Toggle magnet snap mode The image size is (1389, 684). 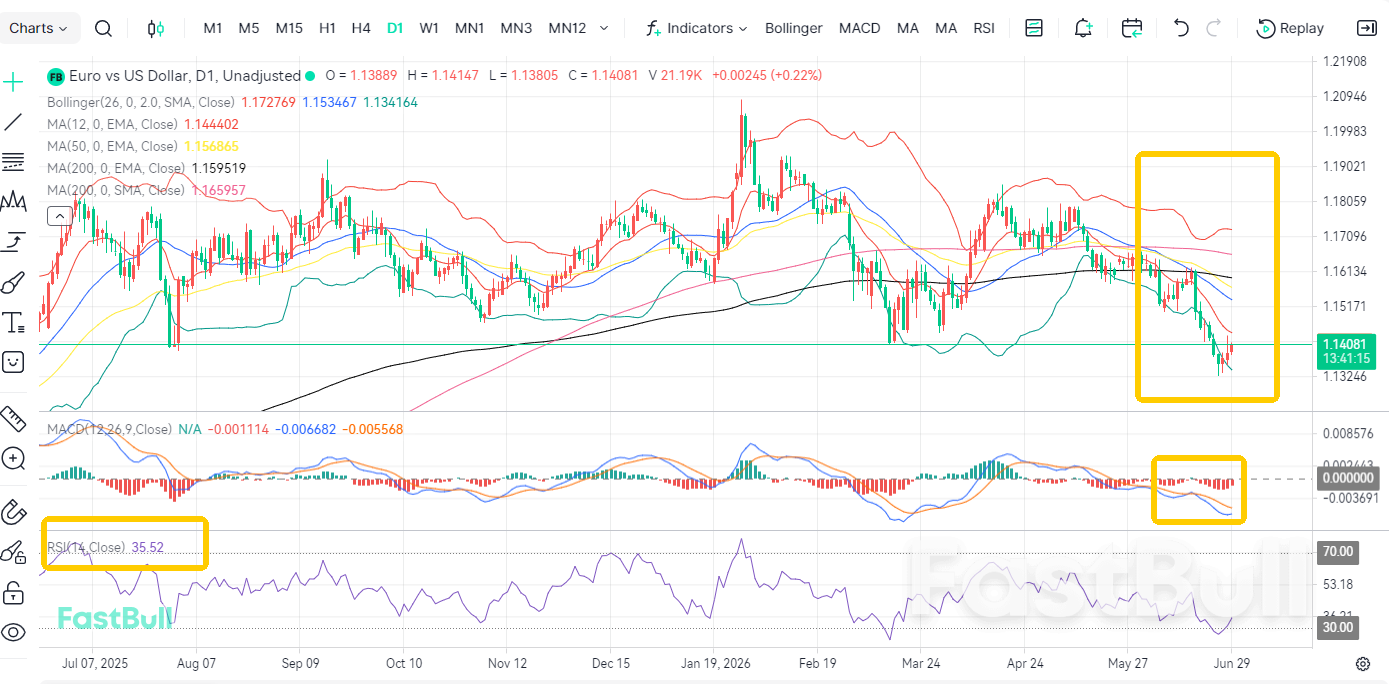(13, 512)
